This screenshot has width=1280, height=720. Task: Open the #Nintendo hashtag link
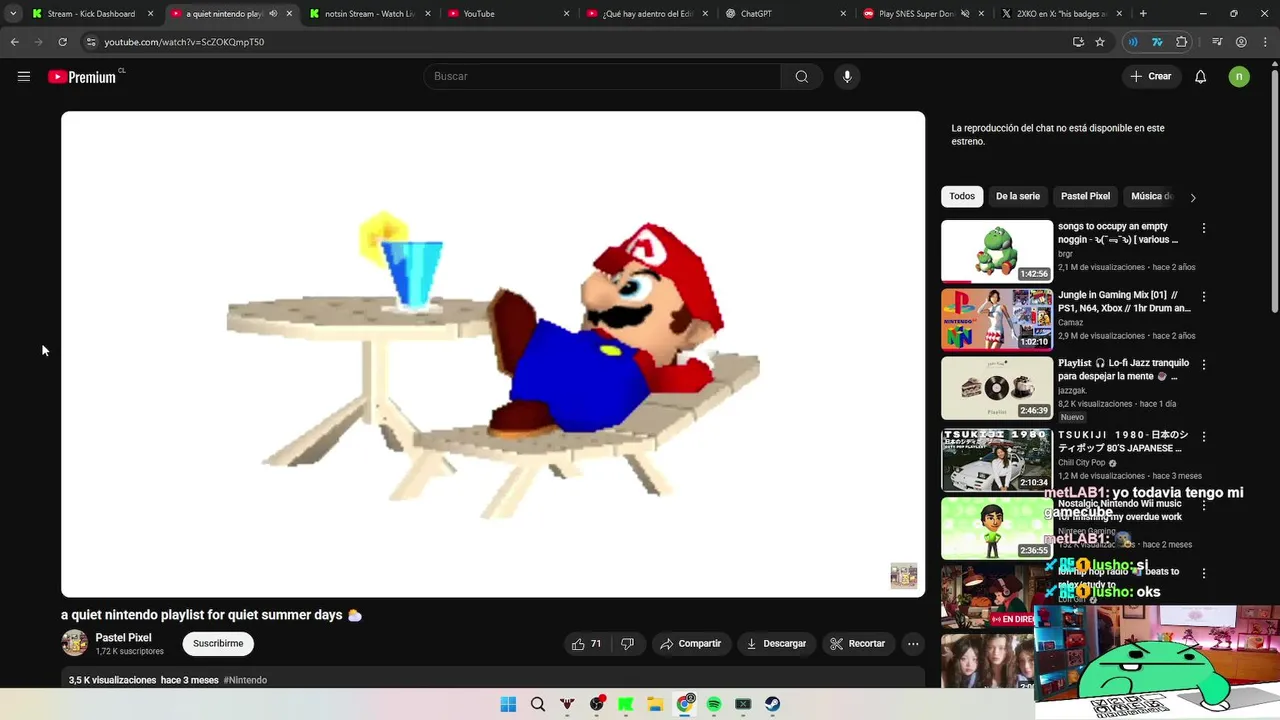click(245, 680)
